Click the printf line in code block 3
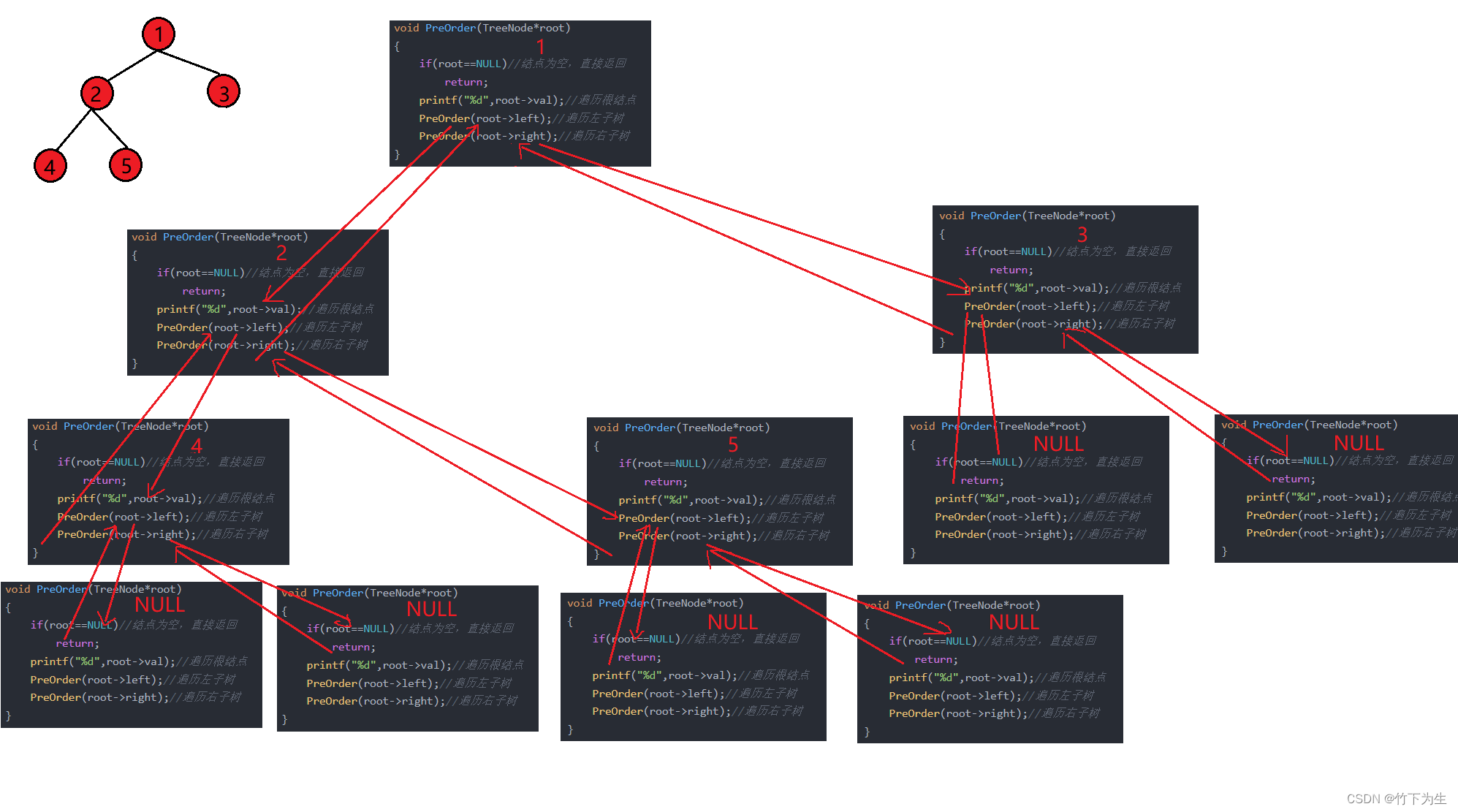1458x812 pixels. click(1073, 288)
